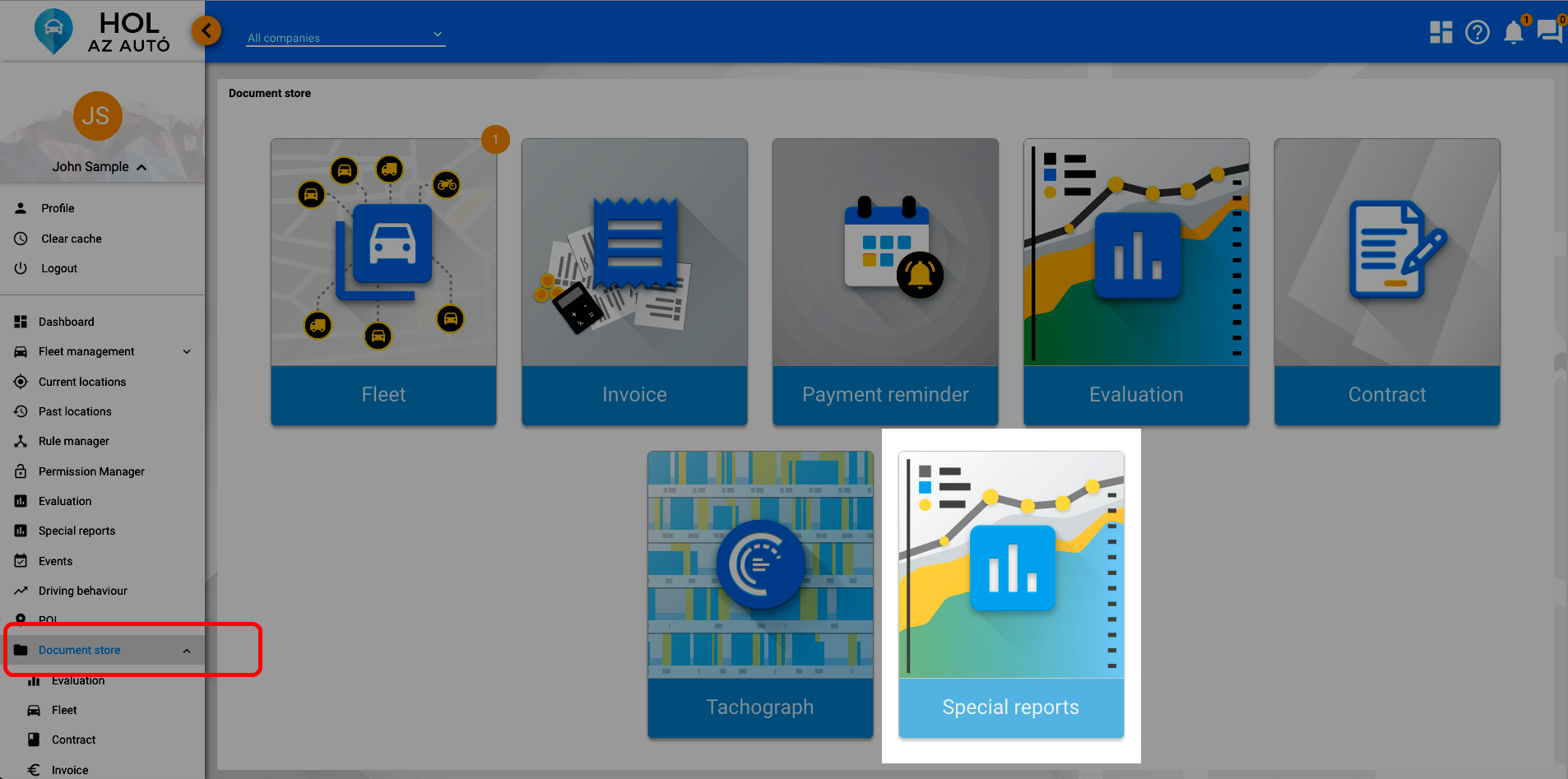Open the chat messages icon

click(1549, 32)
